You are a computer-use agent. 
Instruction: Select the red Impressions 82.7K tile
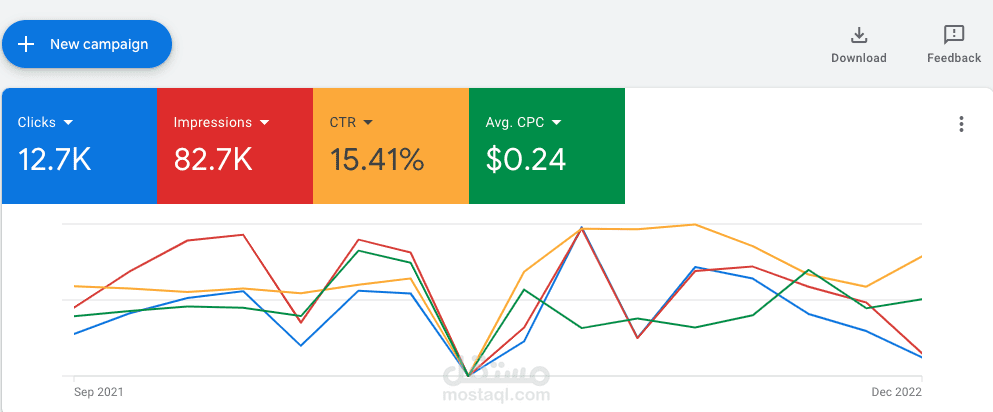235,146
